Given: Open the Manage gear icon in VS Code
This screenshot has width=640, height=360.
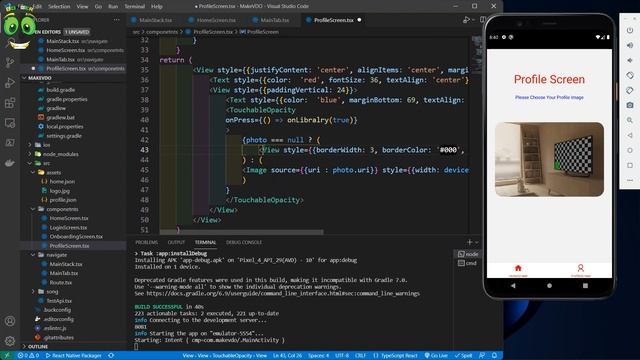Looking at the screenshot, I should 10,340.
